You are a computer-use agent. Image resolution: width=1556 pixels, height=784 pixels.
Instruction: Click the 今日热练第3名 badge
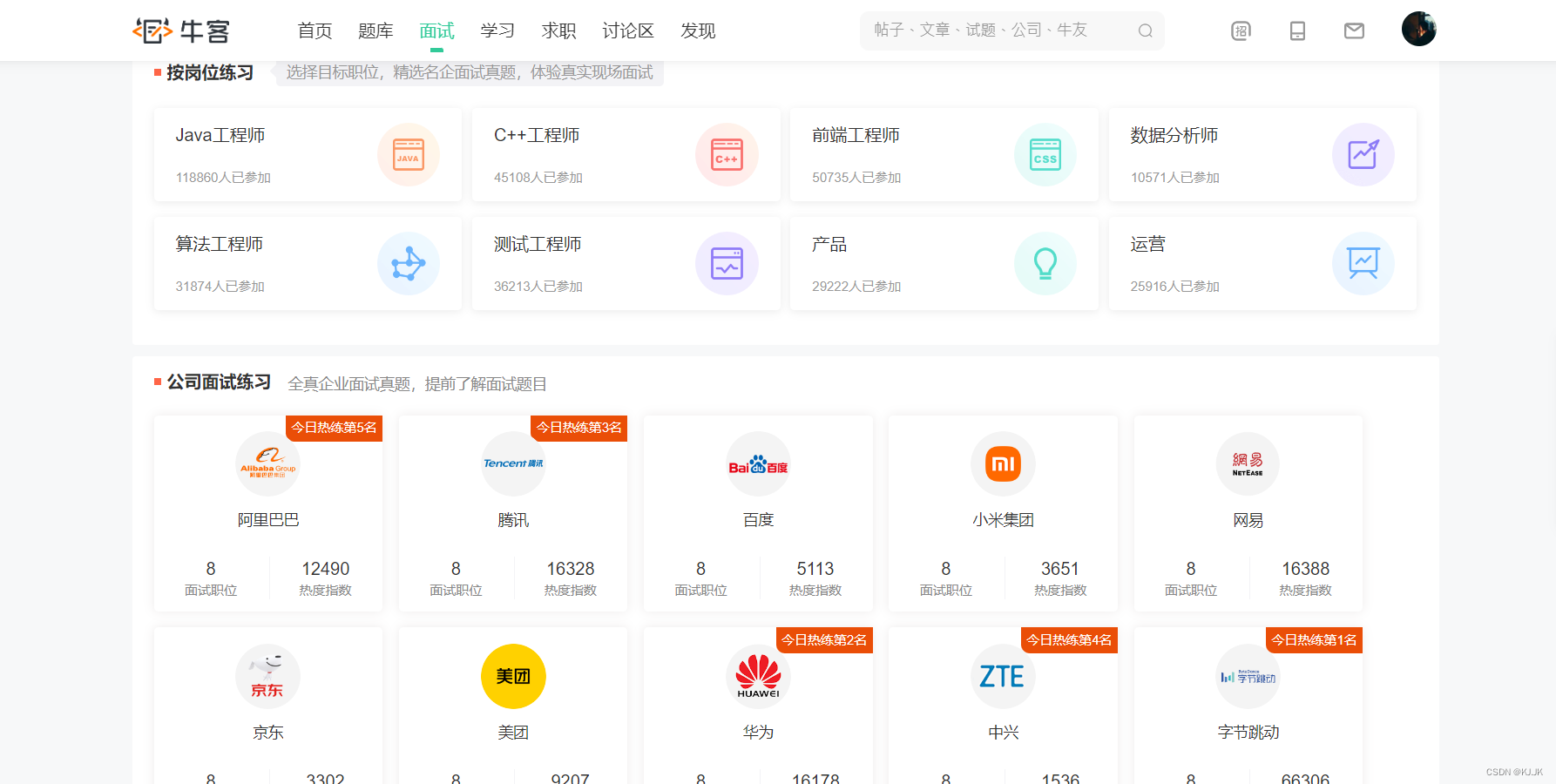pyautogui.click(x=578, y=428)
